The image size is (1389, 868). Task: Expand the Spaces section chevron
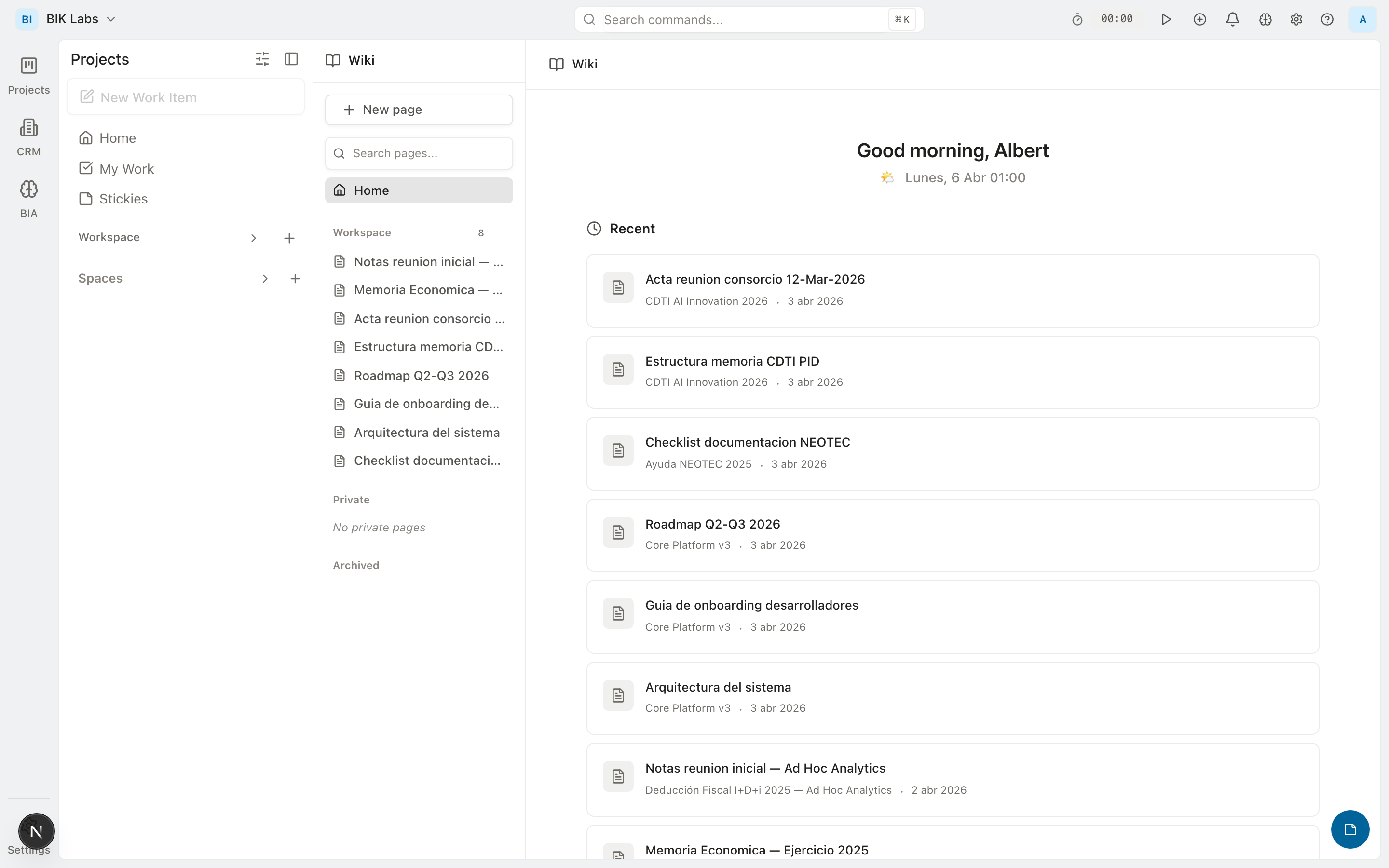click(x=265, y=279)
